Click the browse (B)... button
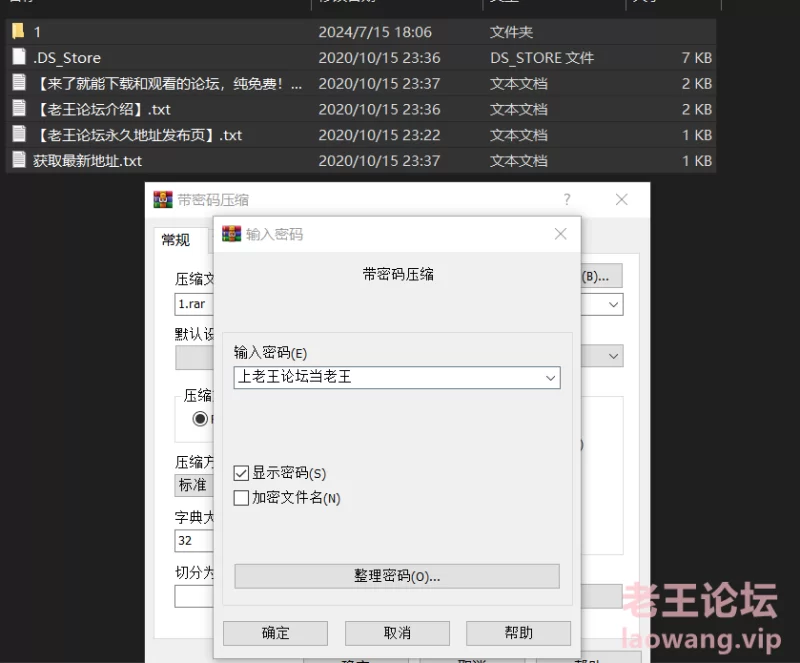800x663 pixels. pos(601,276)
